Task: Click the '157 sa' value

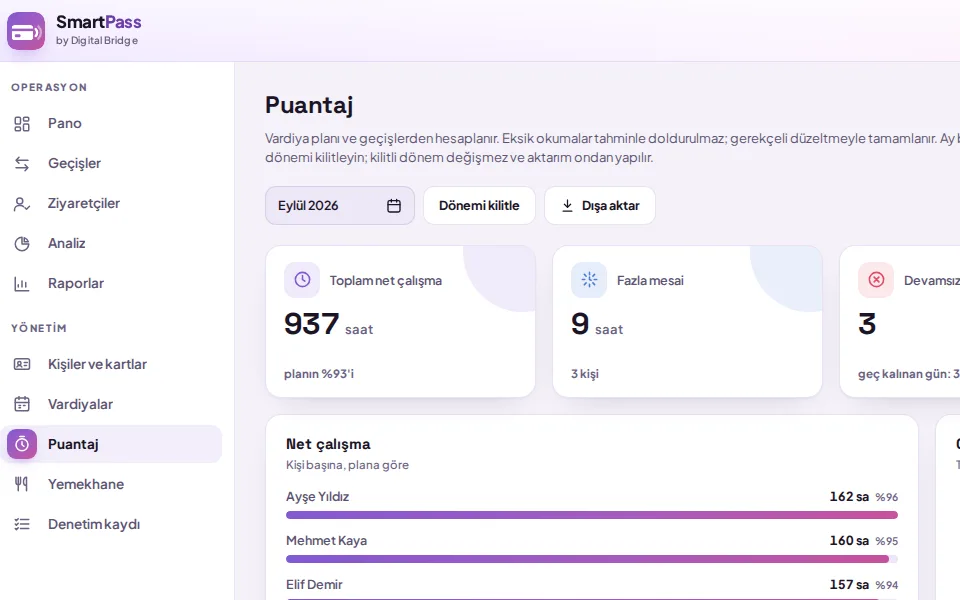Action: click(849, 585)
